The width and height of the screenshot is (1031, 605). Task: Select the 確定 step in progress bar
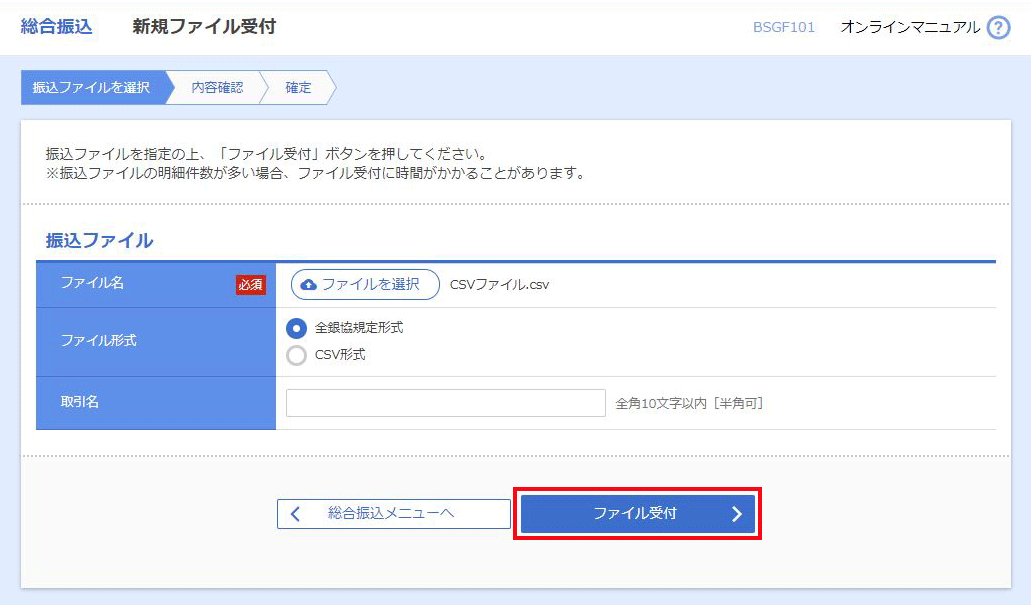298,88
